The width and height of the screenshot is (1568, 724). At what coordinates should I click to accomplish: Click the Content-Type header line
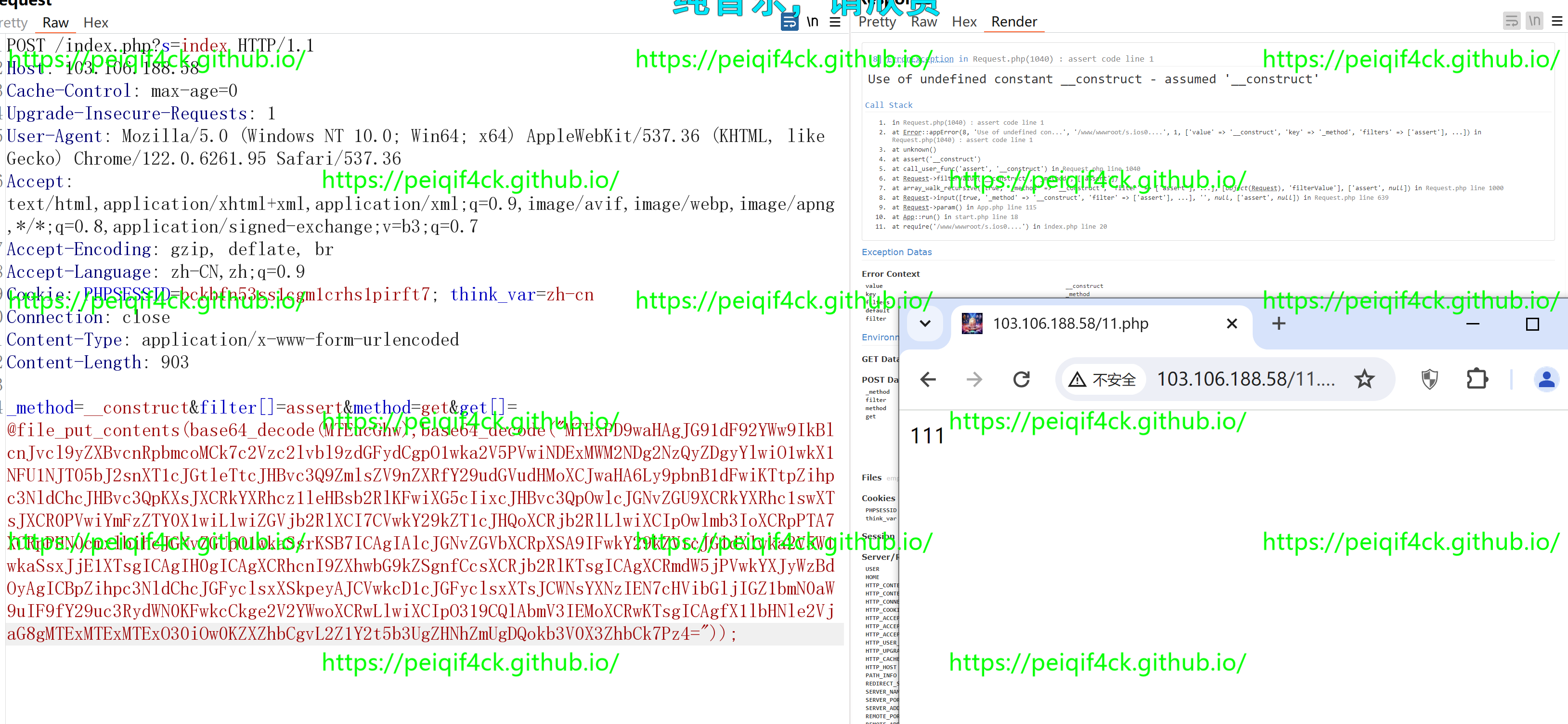(x=233, y=340)
